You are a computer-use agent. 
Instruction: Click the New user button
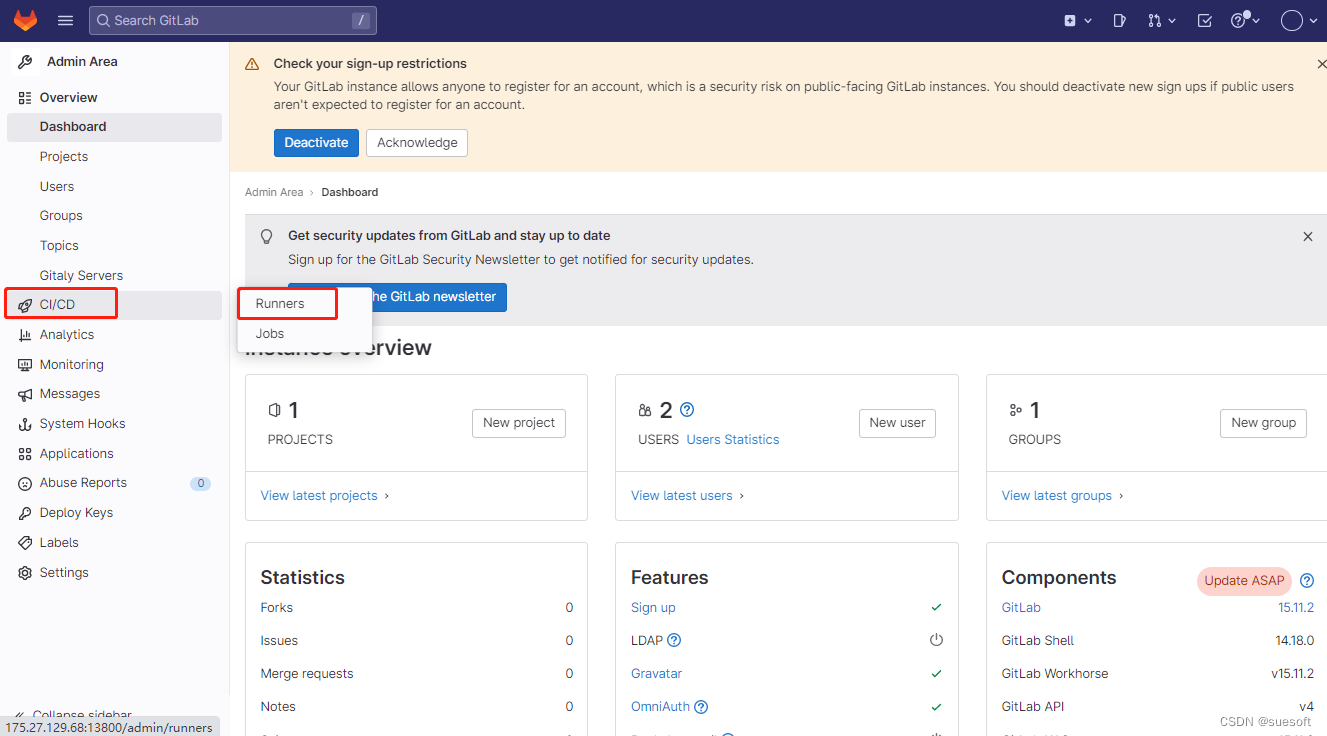point(897,423)
